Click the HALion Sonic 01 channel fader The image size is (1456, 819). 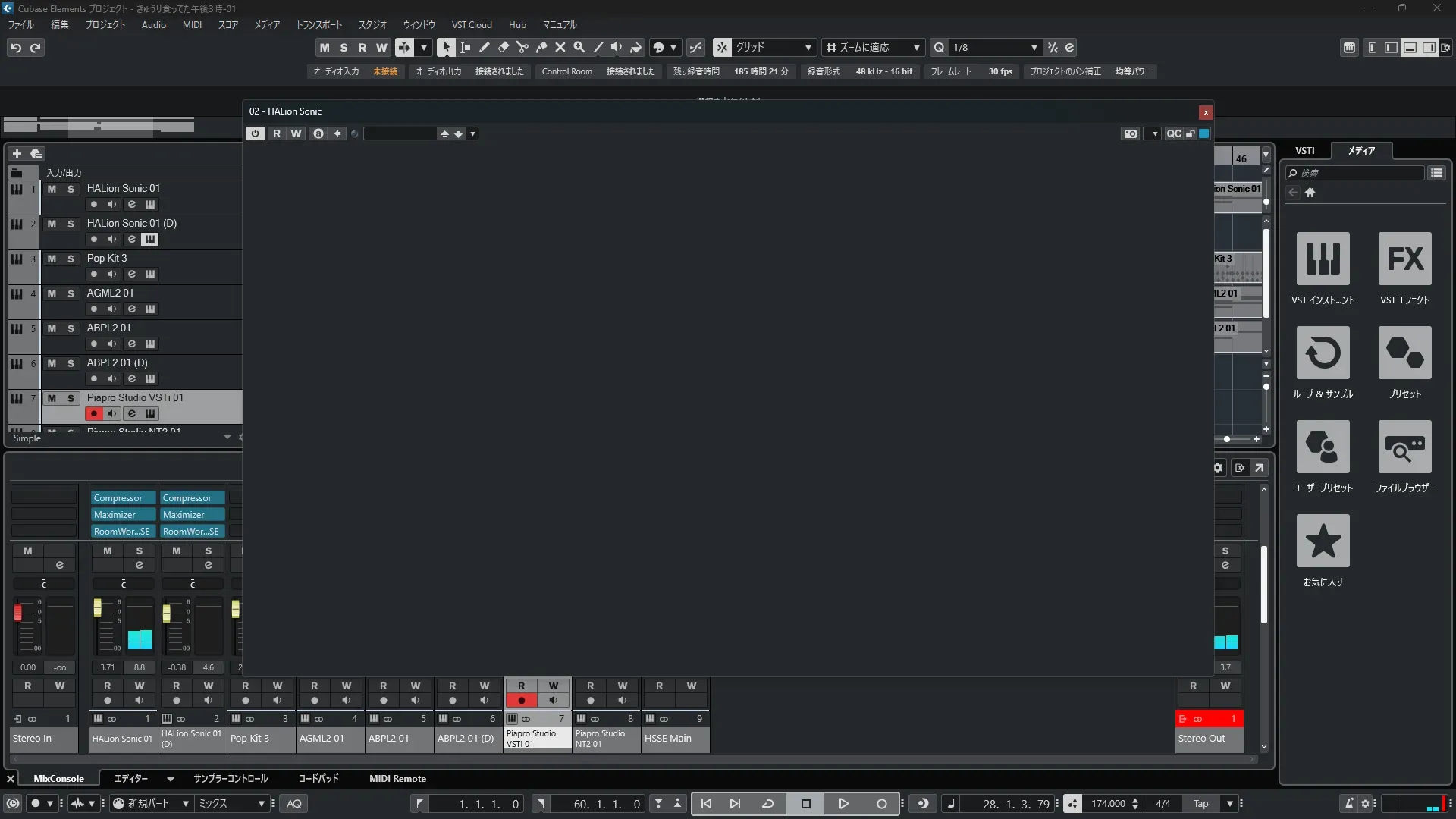[x=97, y=607]
